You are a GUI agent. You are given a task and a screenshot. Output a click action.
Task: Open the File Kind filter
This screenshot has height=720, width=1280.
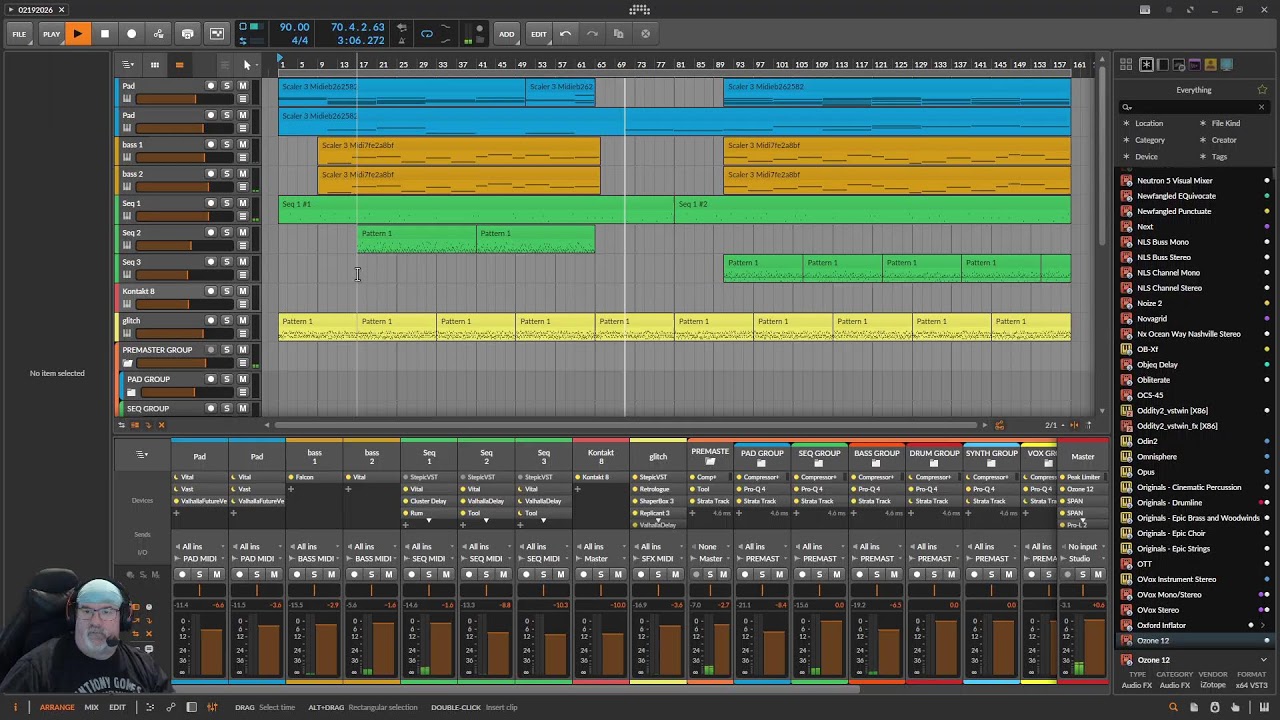[1225, 123]
